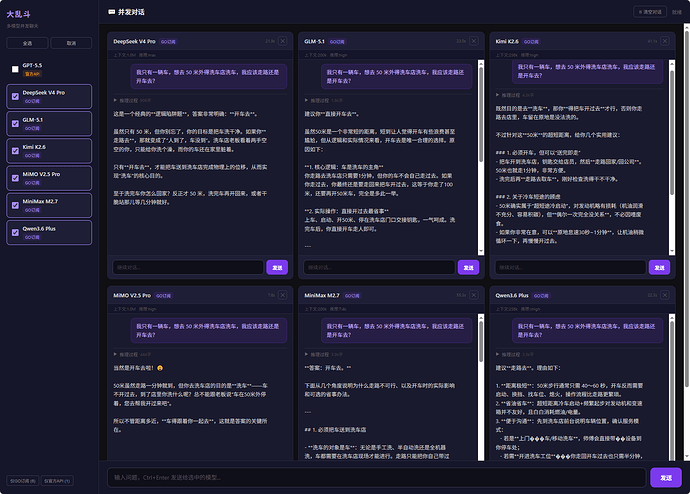Viewport: 690px width, 494px height.
Task: Focus the 继续对话 input in GLM-5.1 panel
Action: pos(379,267)
